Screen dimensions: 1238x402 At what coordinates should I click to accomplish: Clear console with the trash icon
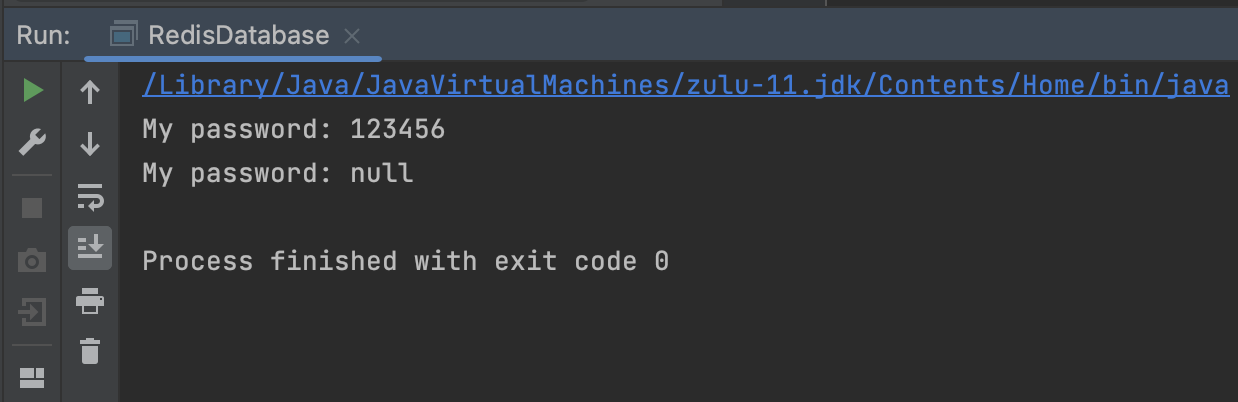(x=90, y=350)
